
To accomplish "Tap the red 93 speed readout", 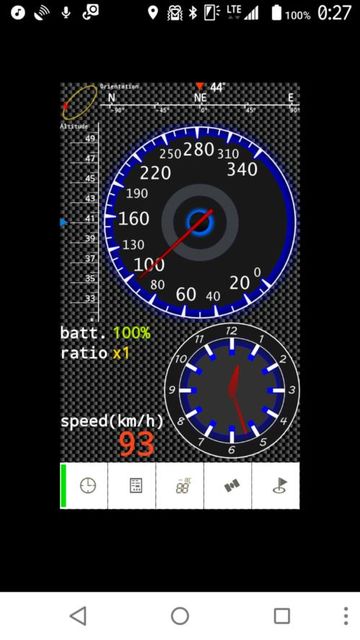I will tap(137, 444).
